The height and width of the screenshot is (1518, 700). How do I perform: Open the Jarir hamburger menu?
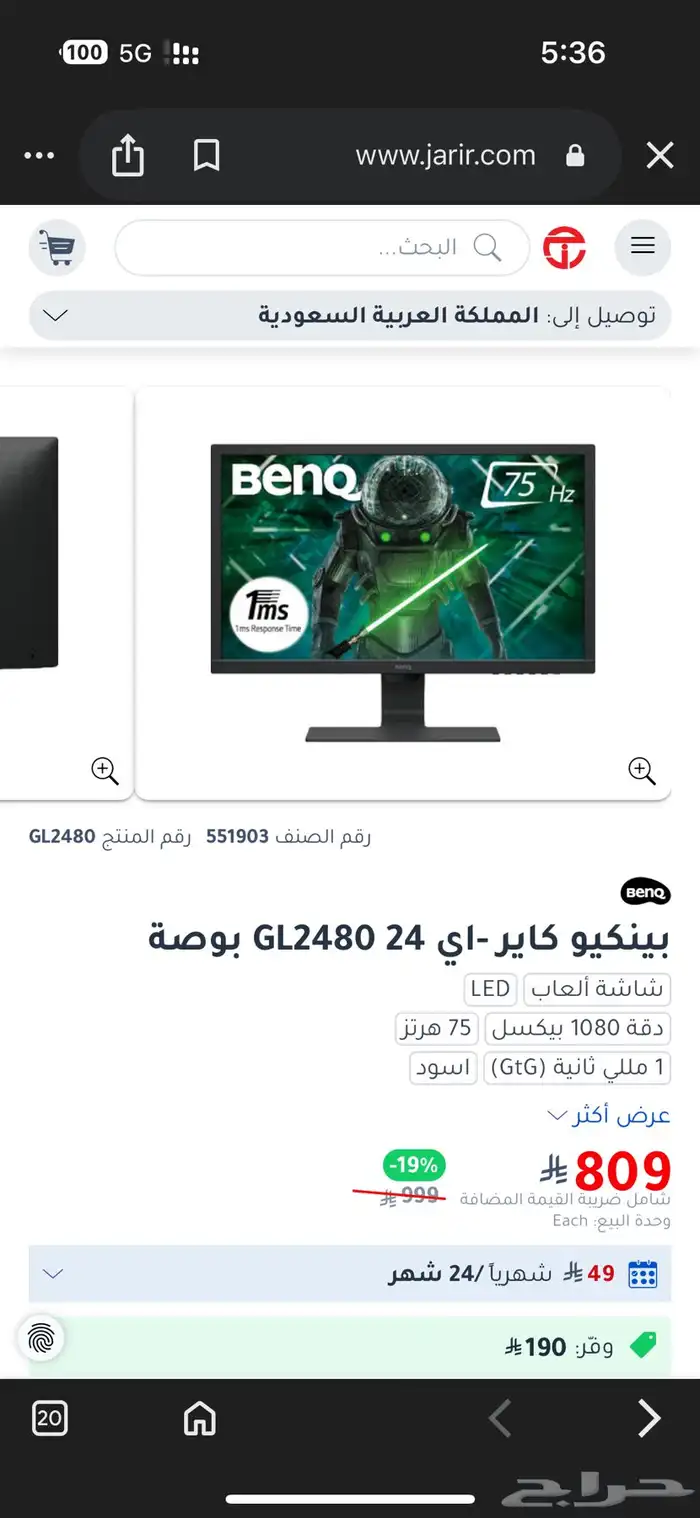coord(642,246)
